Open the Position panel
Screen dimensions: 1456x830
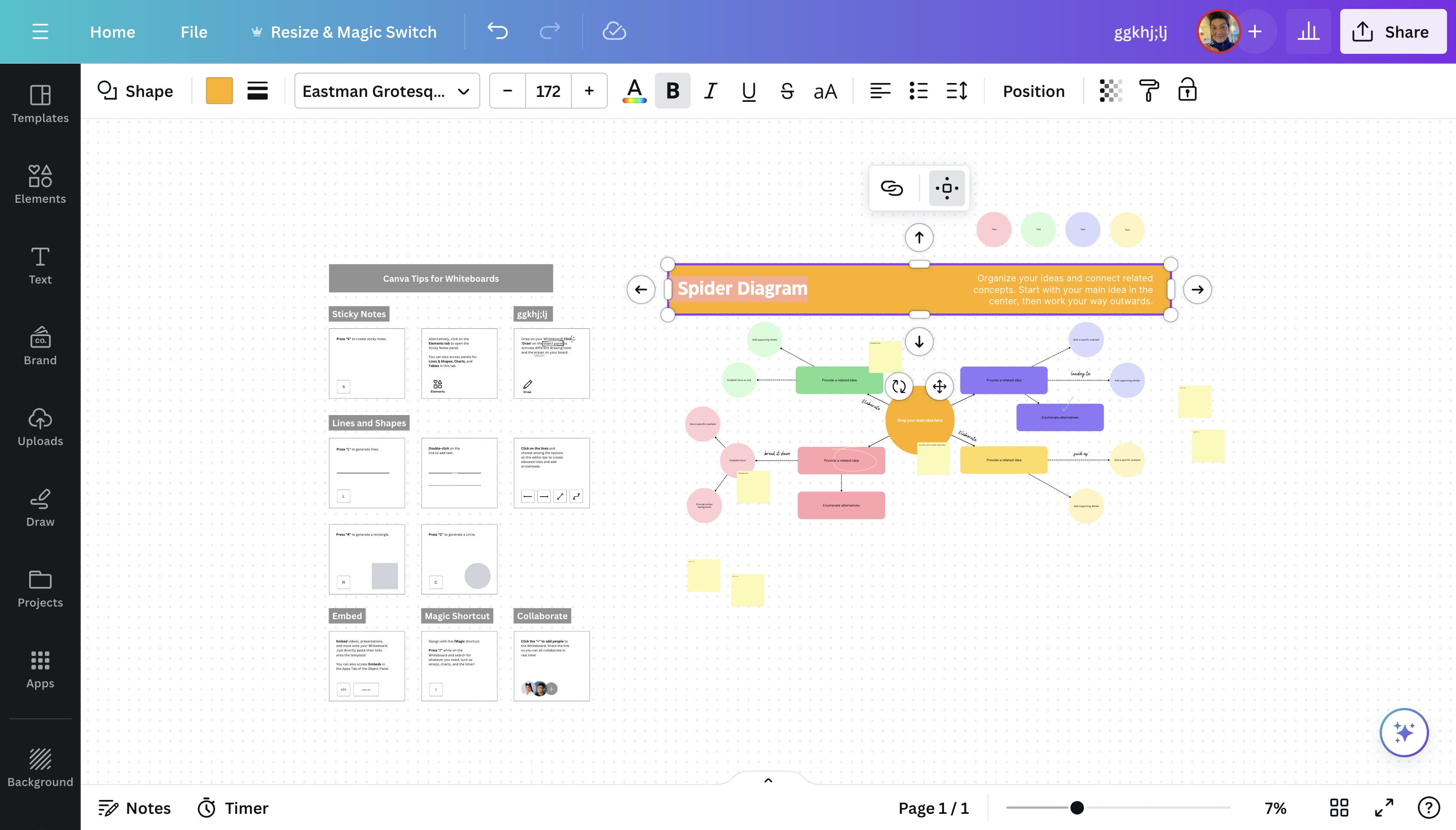[x=1033, y=91]
